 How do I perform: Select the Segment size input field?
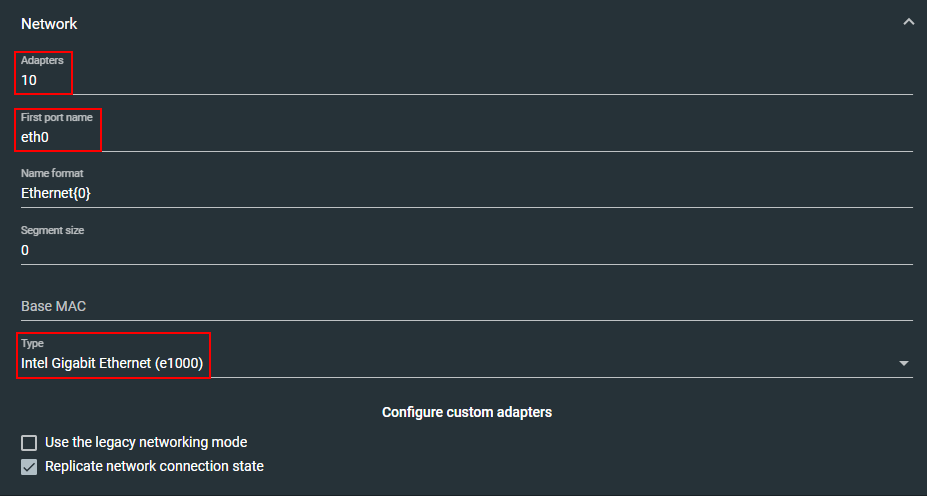click(x=466, y=250)
